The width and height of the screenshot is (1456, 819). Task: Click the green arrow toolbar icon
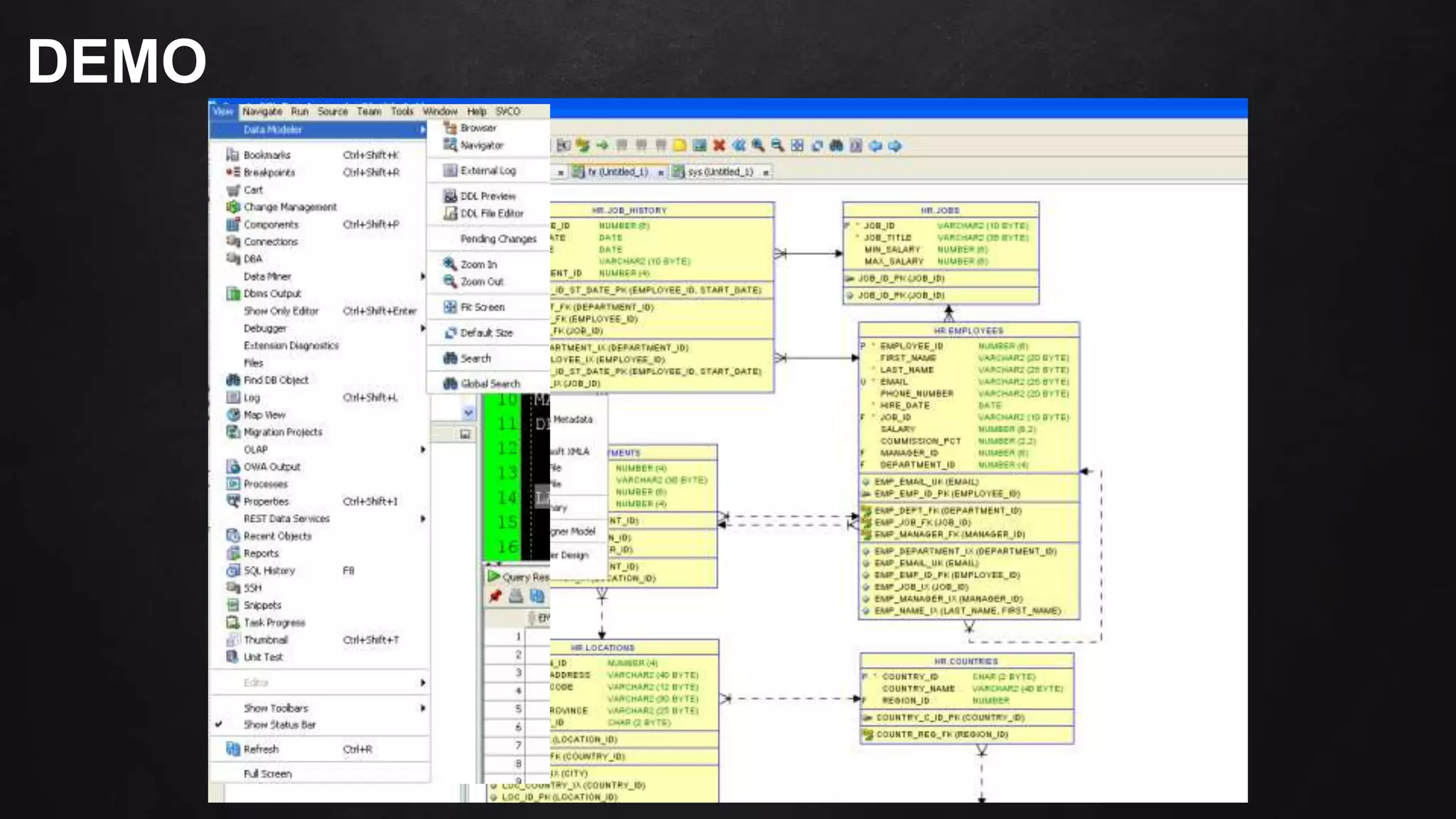pos(602,146)
